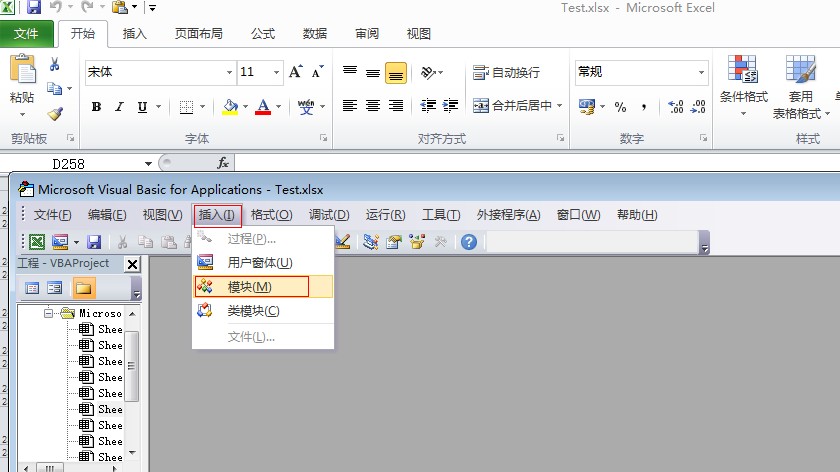Screen dimensions: 840x472
Task: Toggle Italic formatting in Excel ribbon
Action: pos(119,107)
